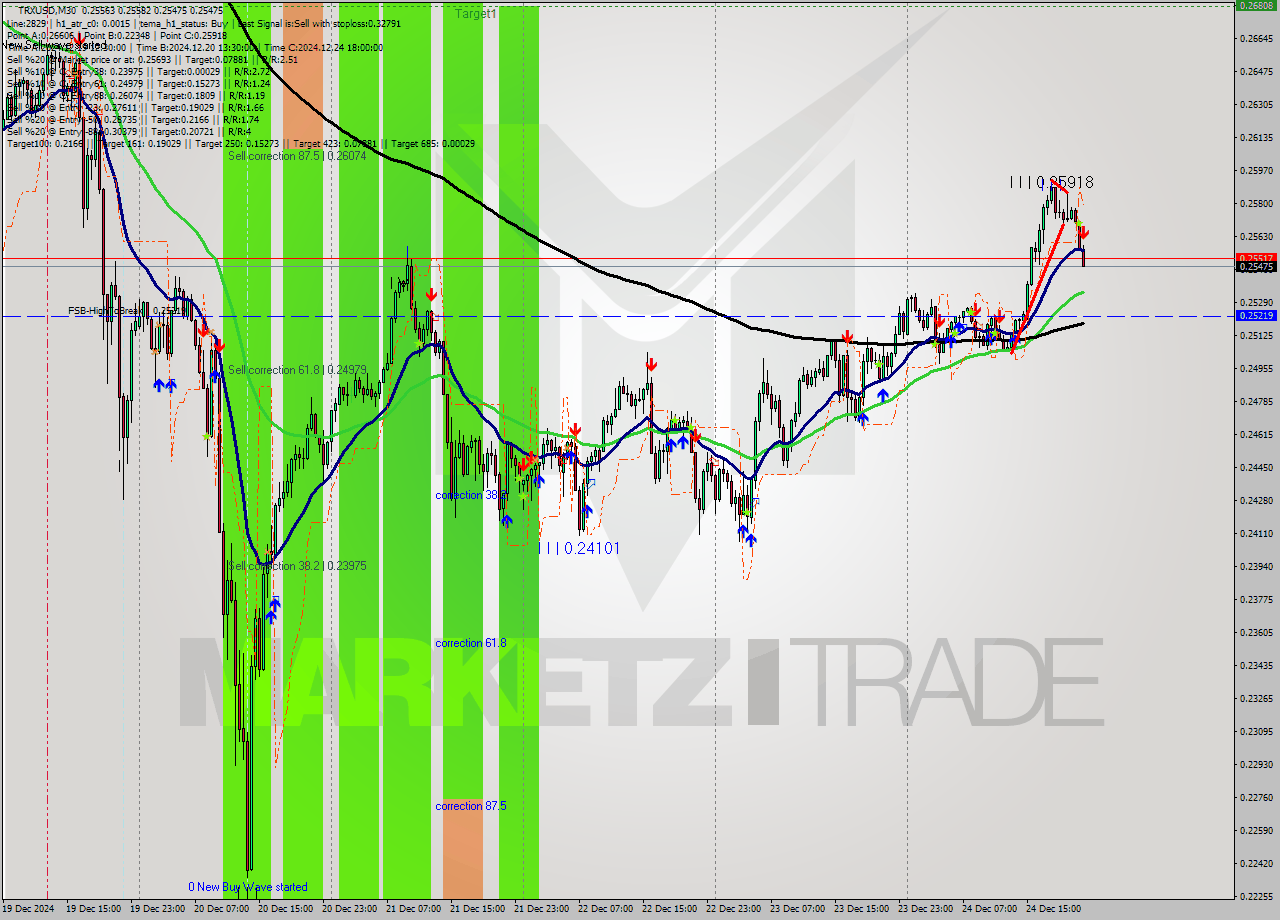Click the '| | | 0.25918' high marker

pos(1051,183)
